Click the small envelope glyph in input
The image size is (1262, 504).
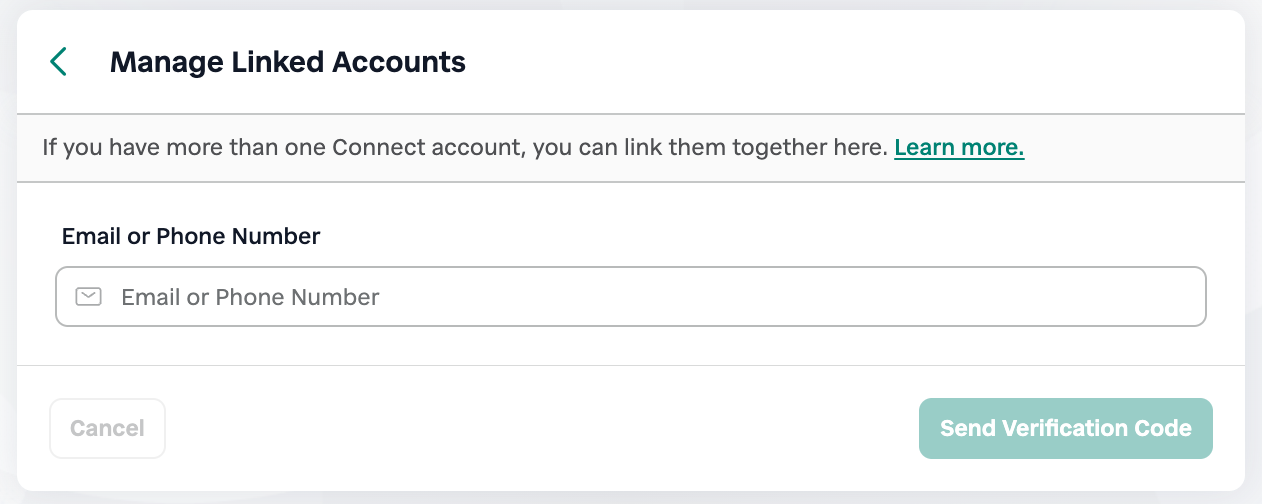(x=89, y=297)
